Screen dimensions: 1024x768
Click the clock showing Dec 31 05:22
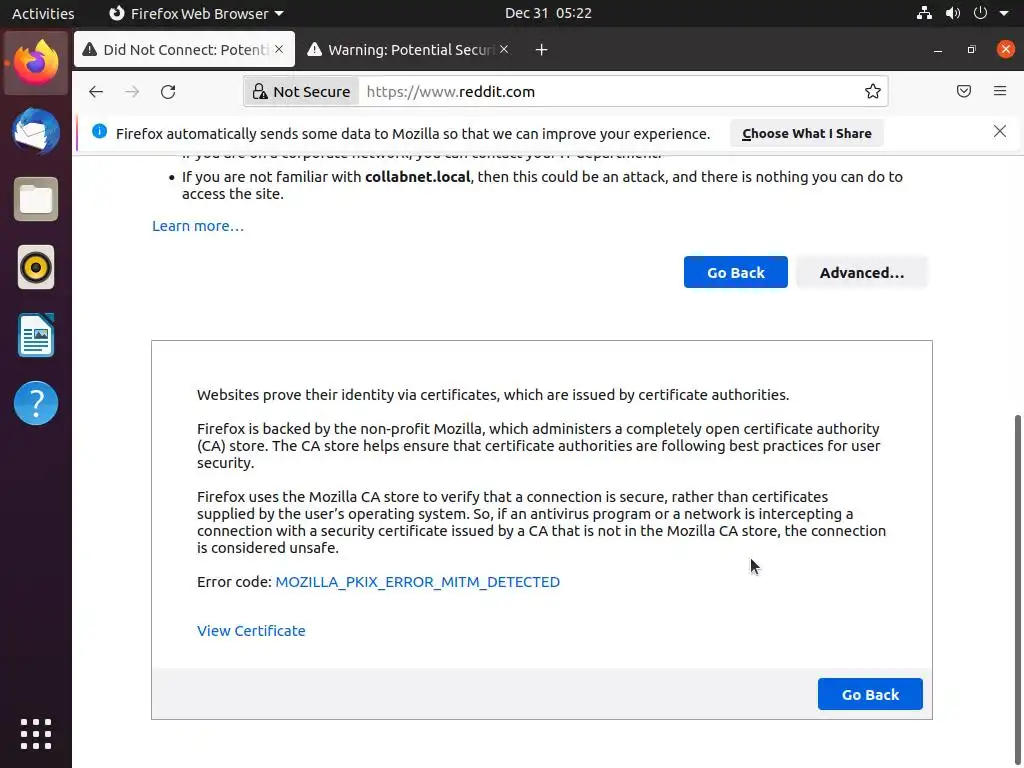[x=548, y=13]
